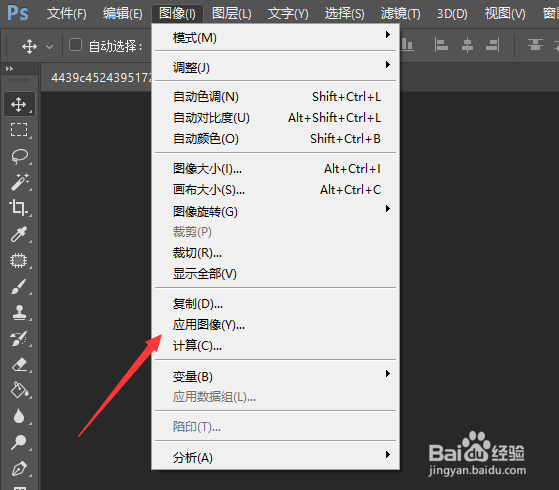The height and width of the screenshot is (490, 559).
Task: Click align horizontal centers icon
Action: [467, 45]
